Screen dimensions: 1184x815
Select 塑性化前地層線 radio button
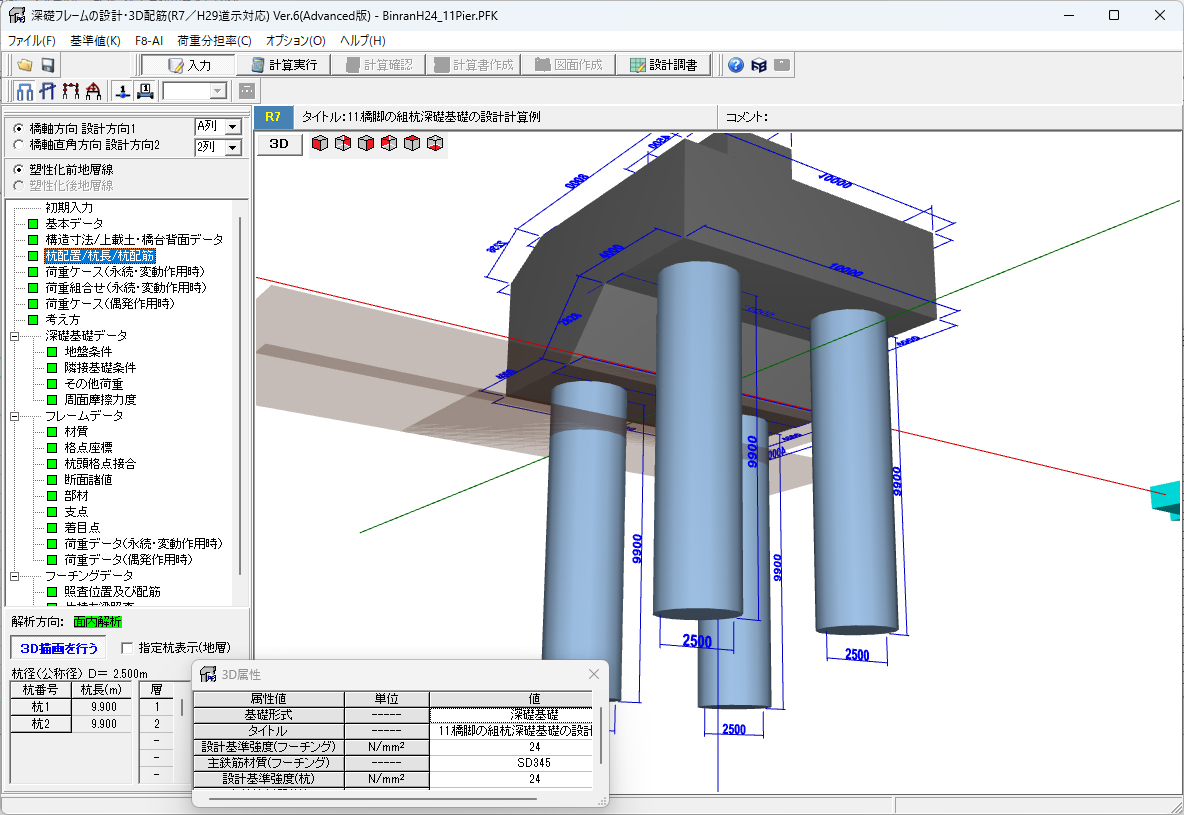click(x=18, y=170)
